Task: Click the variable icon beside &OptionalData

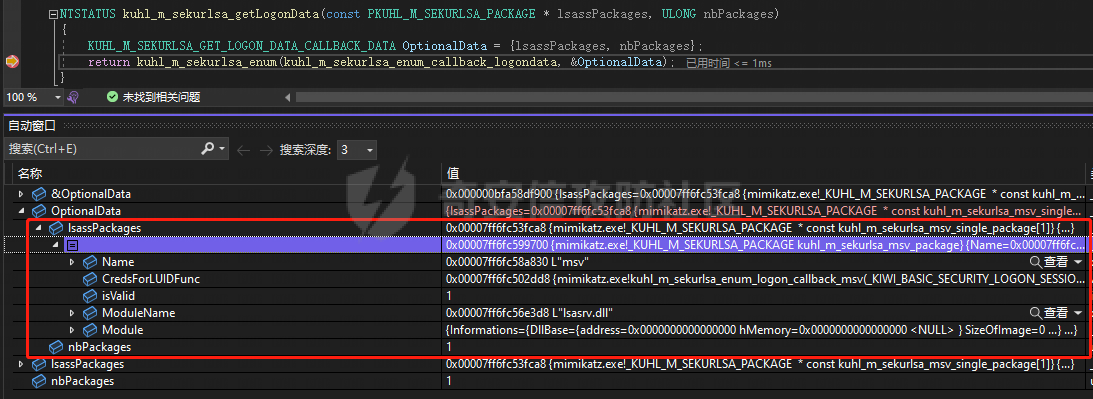Action: coord(39,194)
